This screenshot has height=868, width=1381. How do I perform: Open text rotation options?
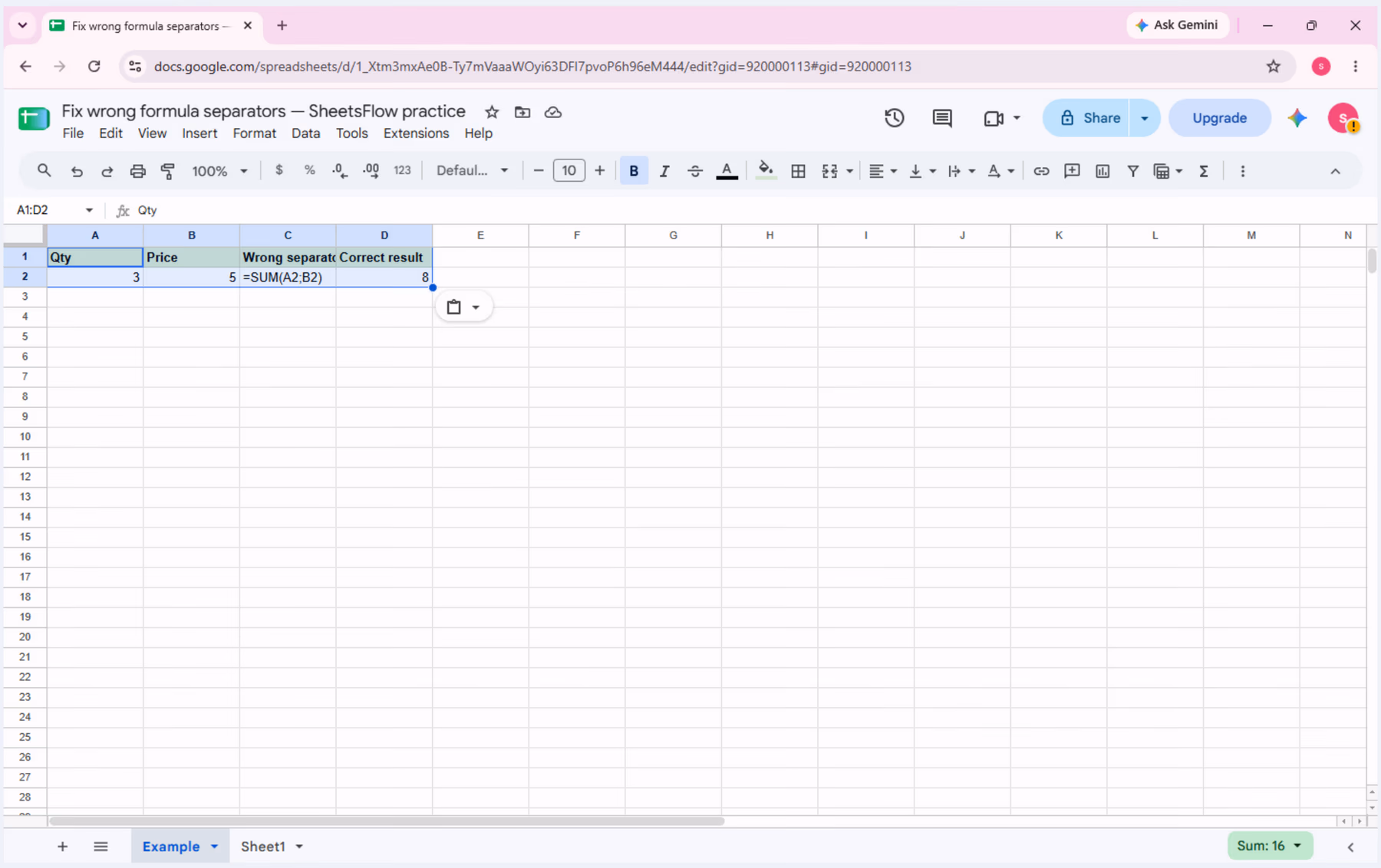(x=1000, y=171)
